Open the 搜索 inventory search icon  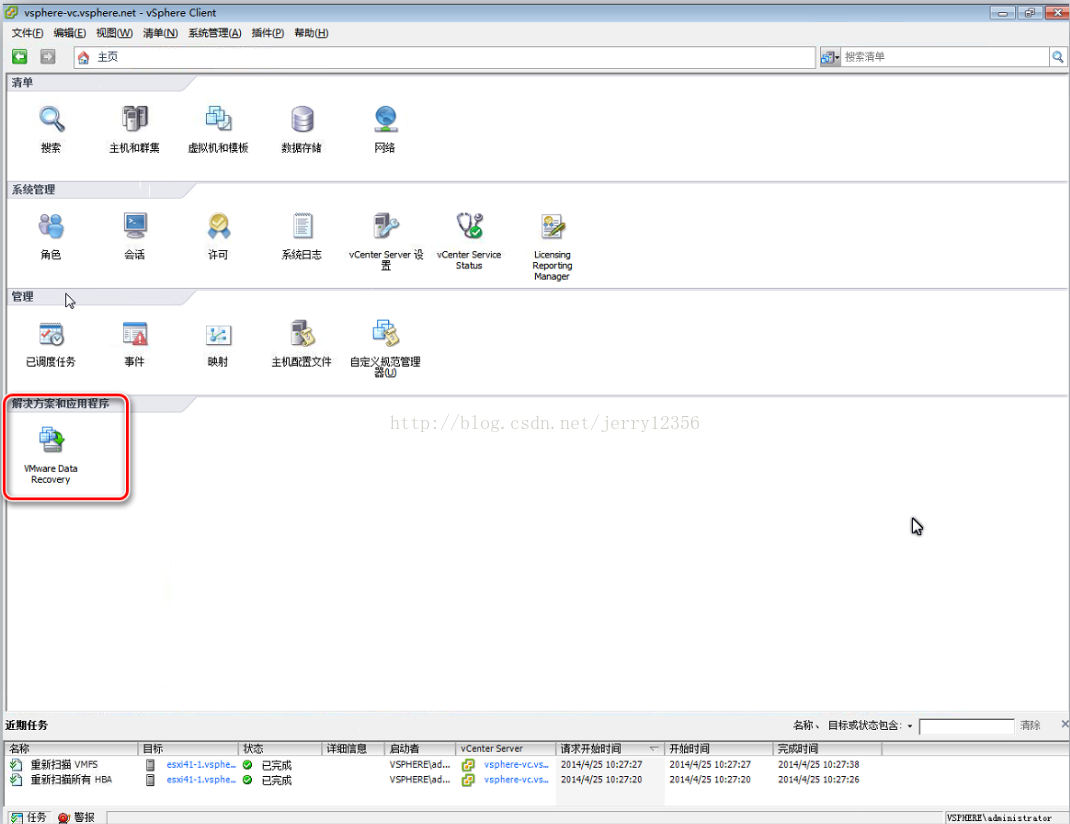51,120
